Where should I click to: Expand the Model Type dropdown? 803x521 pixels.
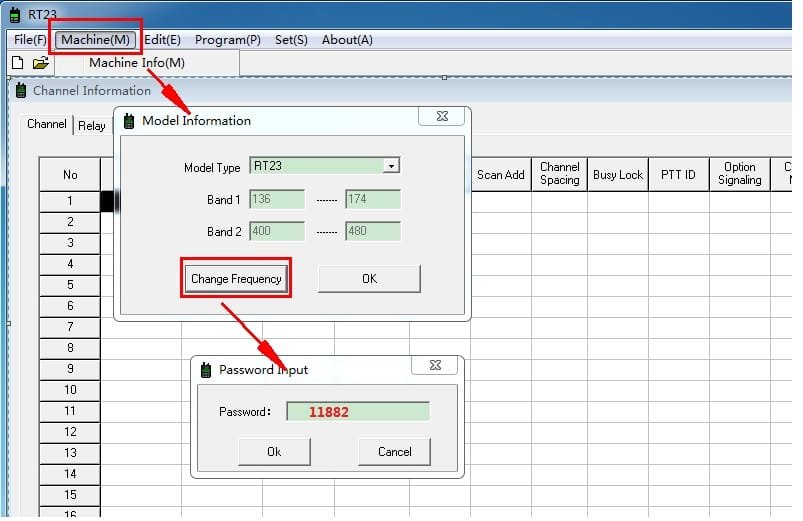(391, 166)
